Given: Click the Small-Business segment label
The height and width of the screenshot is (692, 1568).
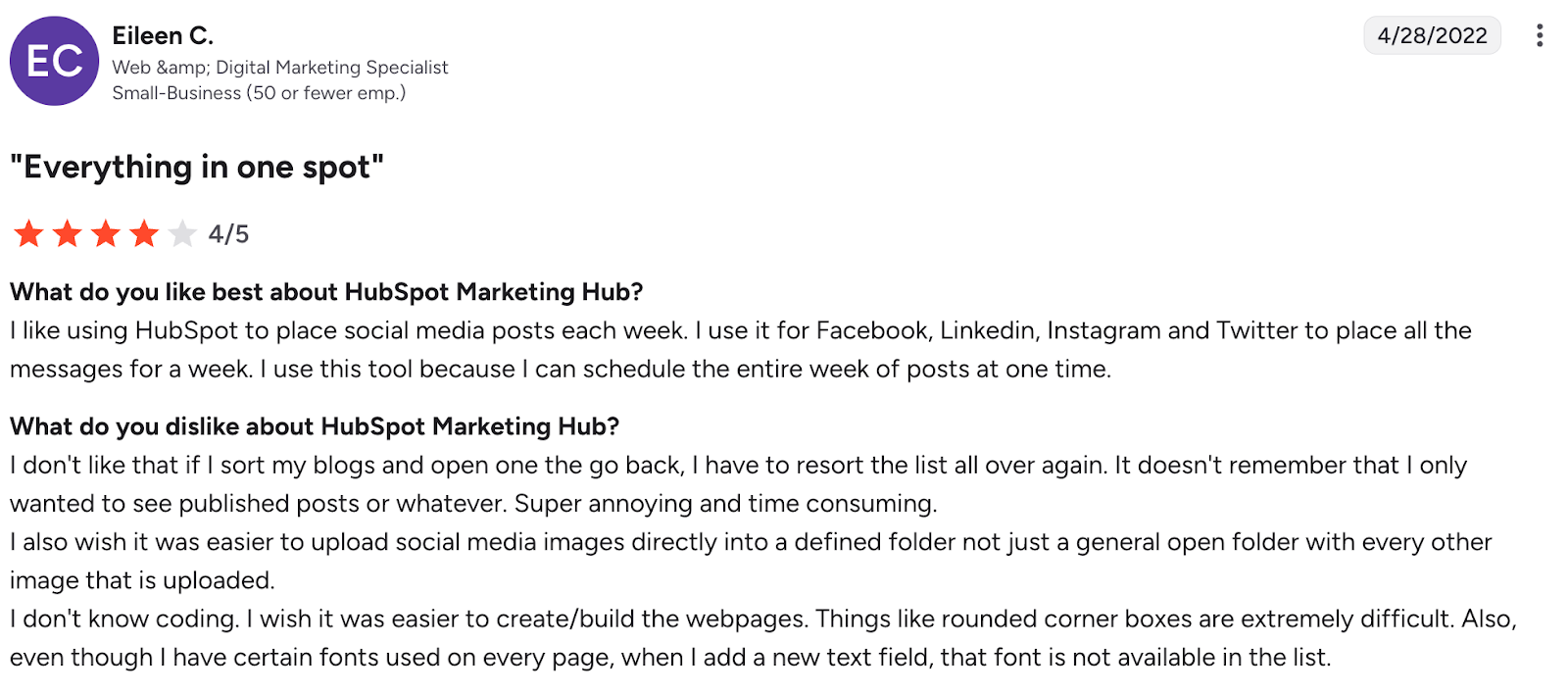Looking at the screenshot, I should (257, 93).
